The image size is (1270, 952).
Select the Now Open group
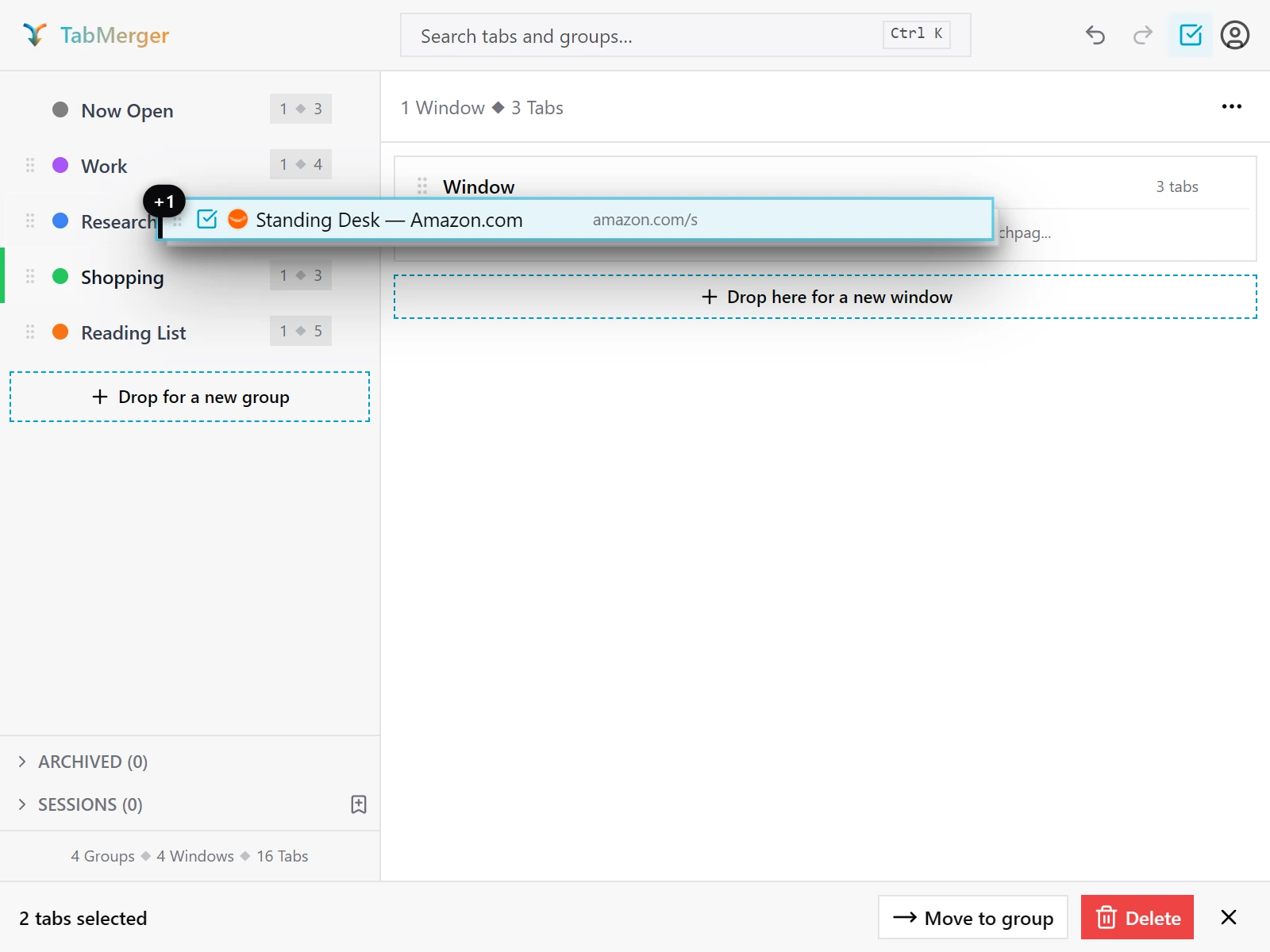(x=190, y=109)
